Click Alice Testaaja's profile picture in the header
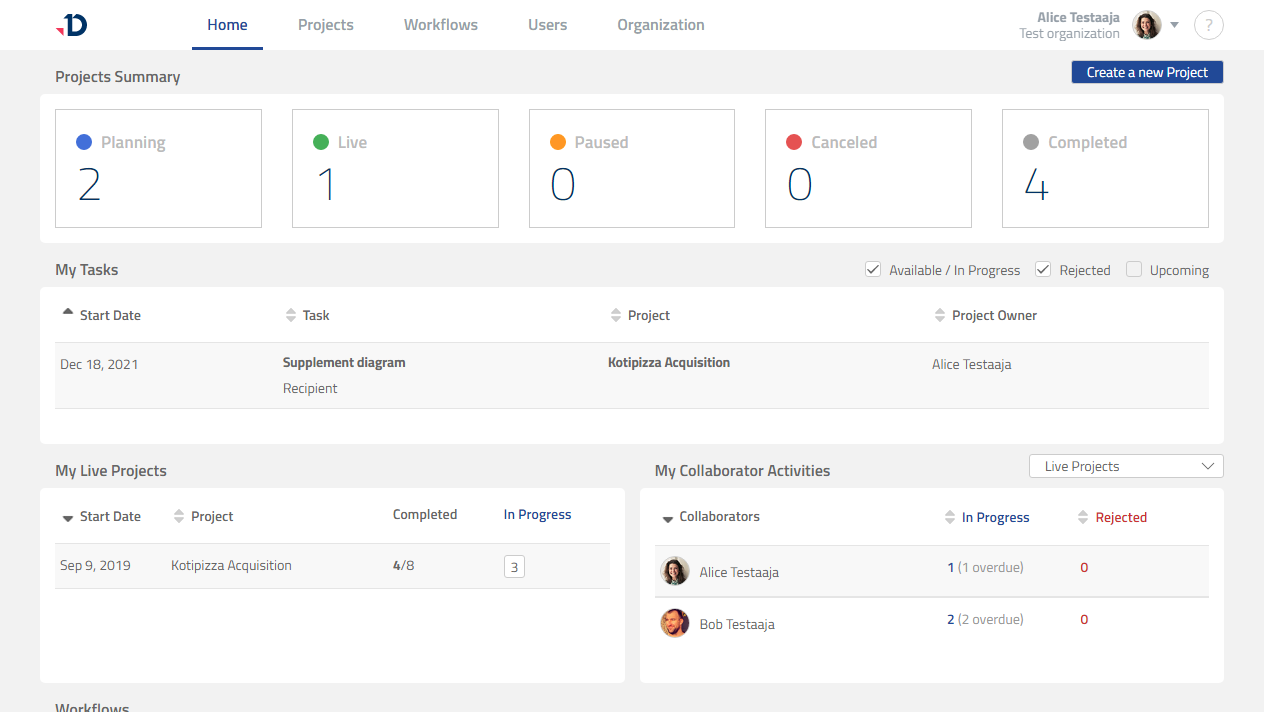The width and height of the screenshot is (1264, 712). coord(1146,24)
